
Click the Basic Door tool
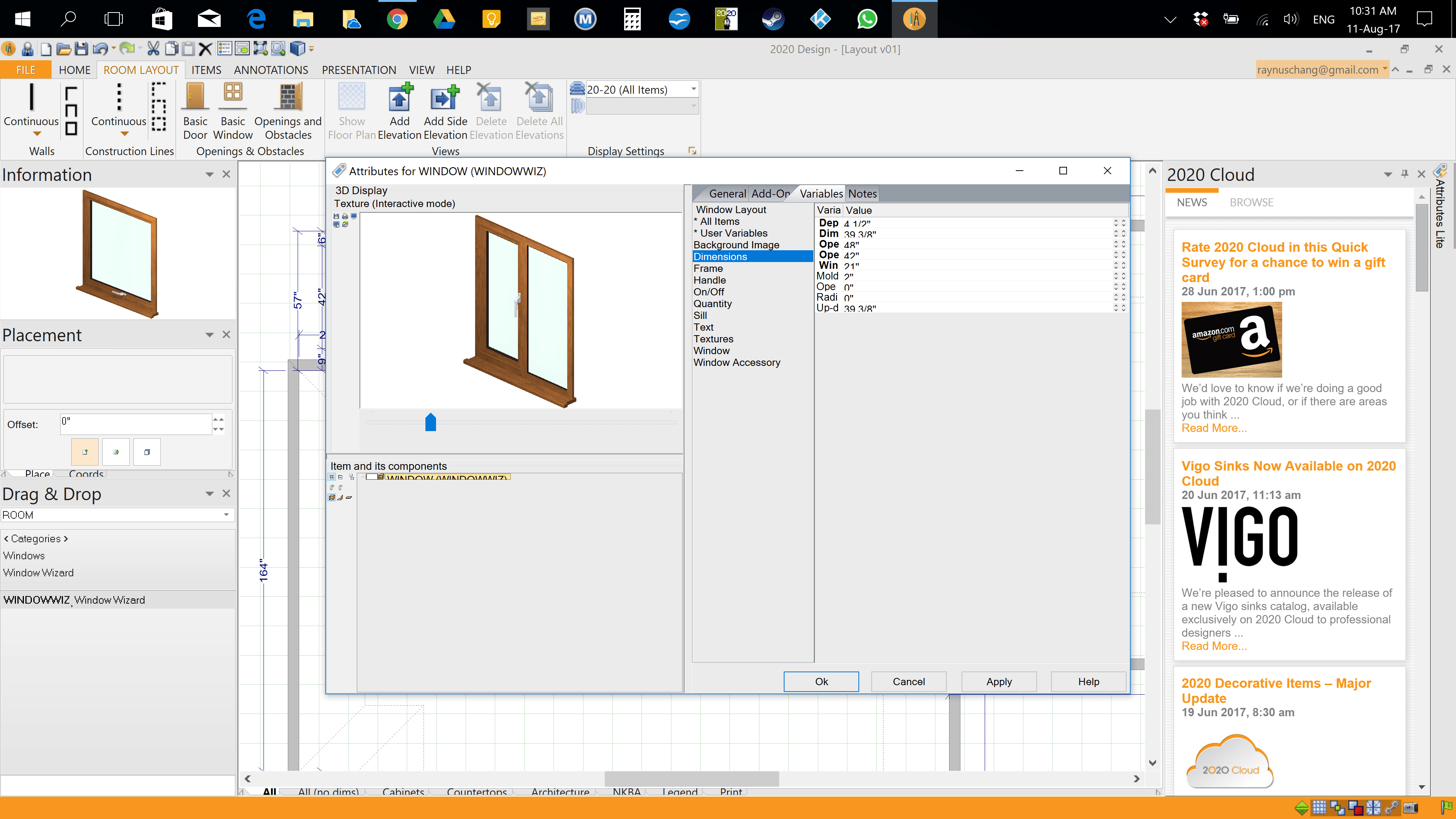coord(195,111)
